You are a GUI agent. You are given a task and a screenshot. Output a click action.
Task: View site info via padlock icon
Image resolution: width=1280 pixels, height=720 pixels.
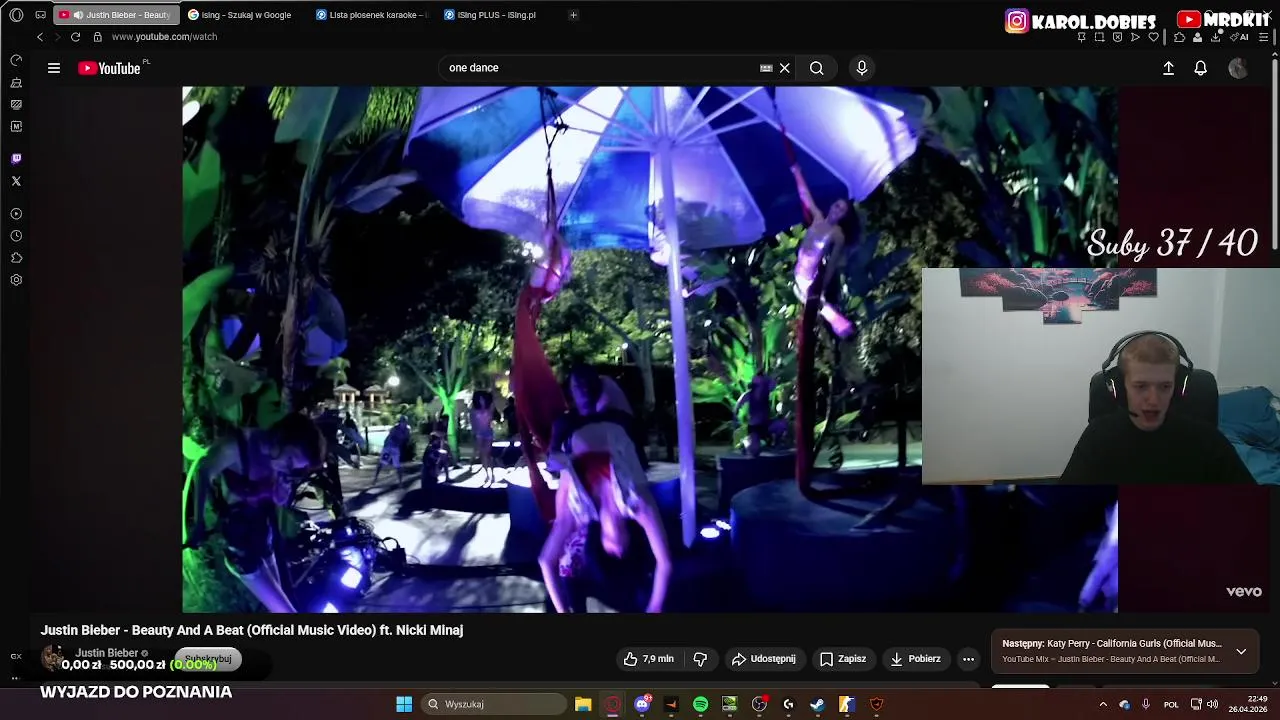coord(97,37)
